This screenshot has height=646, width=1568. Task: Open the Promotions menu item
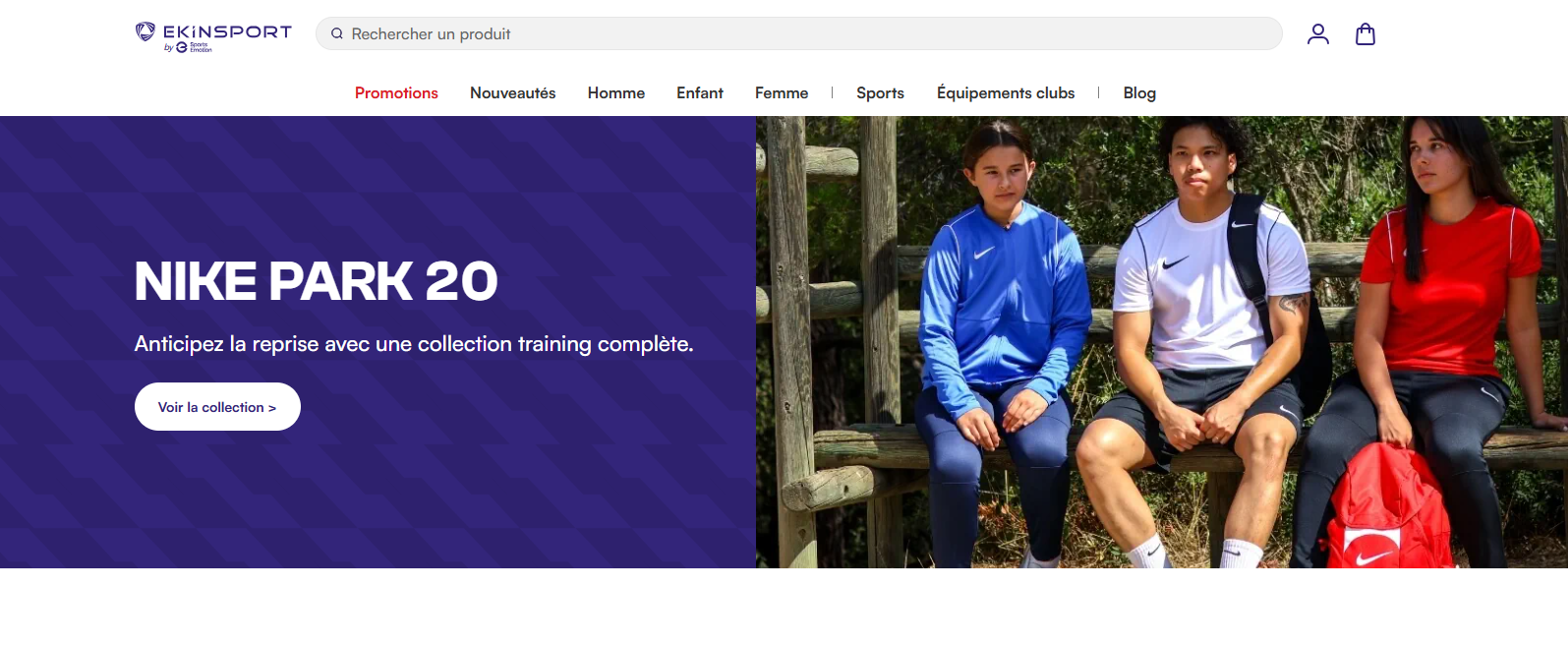[x=396, y=92]
